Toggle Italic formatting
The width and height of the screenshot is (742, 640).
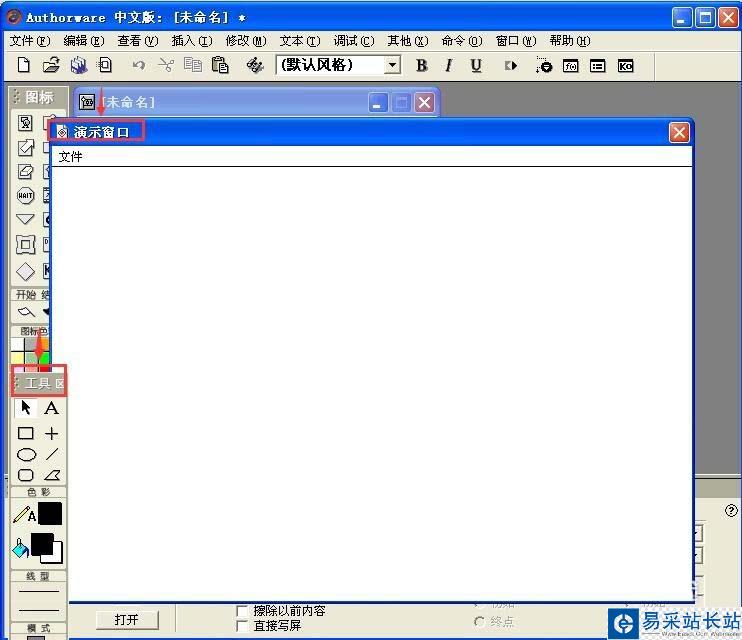click(x=449, y=65)
